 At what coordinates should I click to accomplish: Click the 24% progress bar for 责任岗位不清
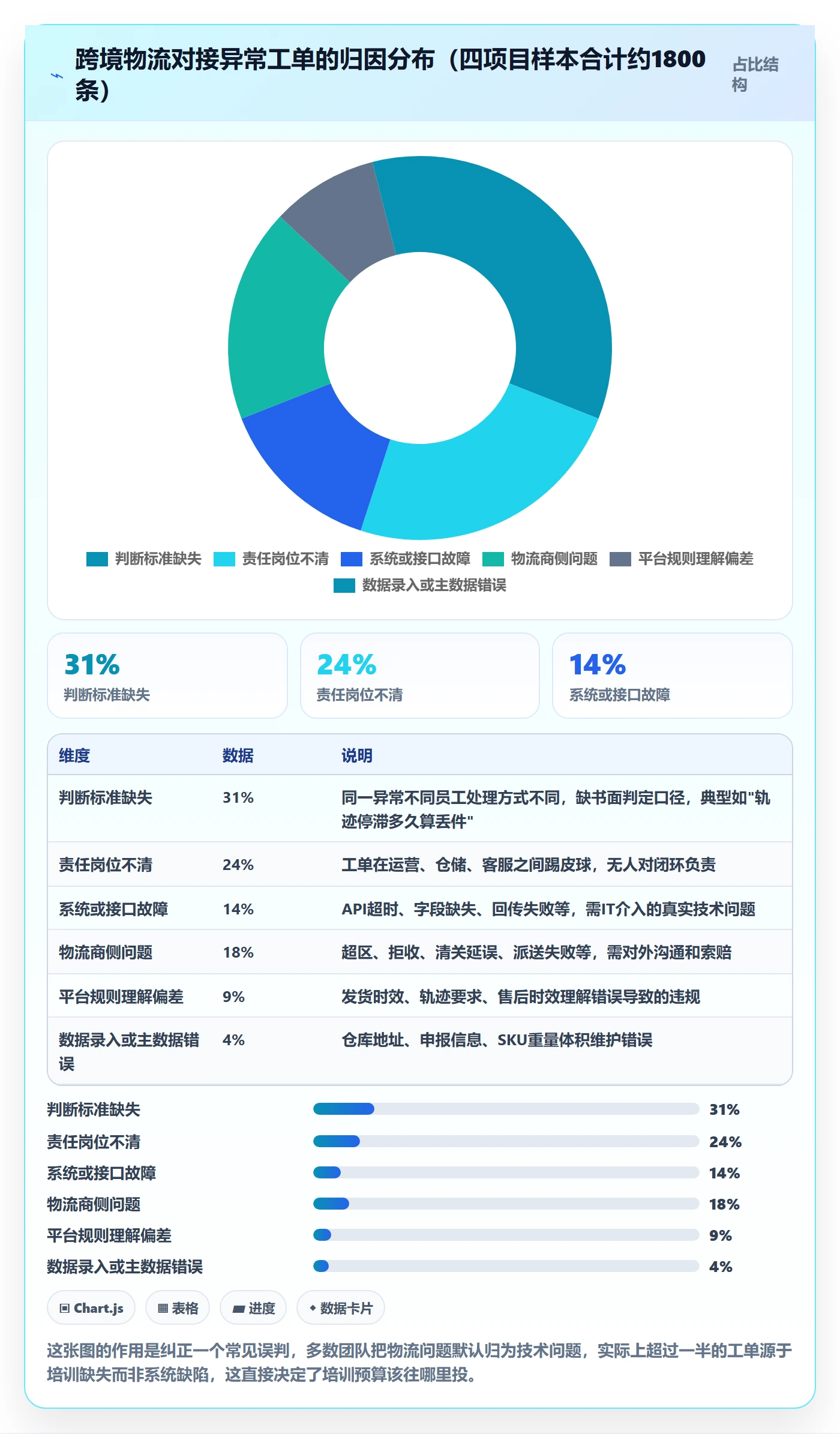(506, 1141)
